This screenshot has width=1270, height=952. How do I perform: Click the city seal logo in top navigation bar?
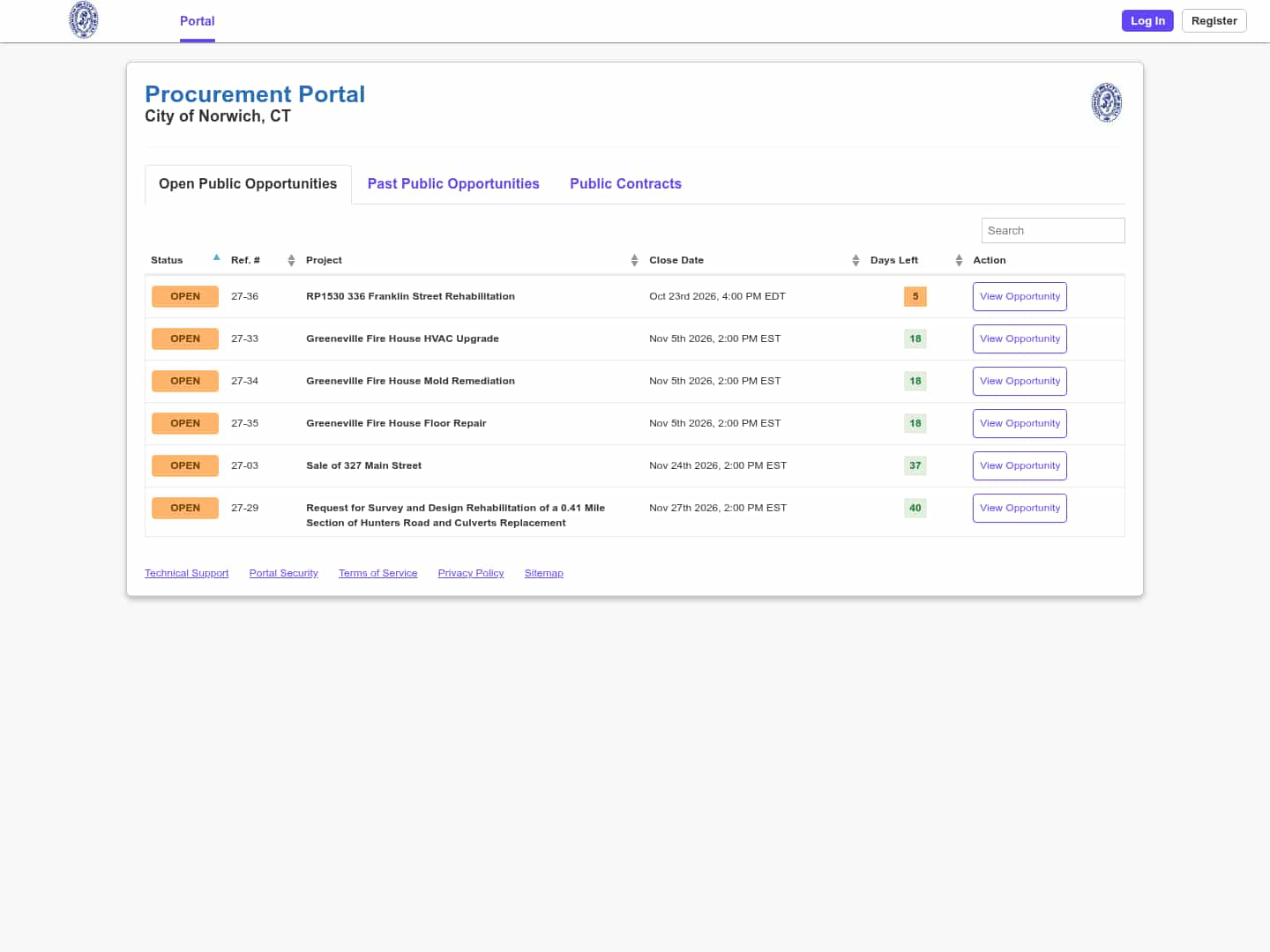click(x=84, y=20)
